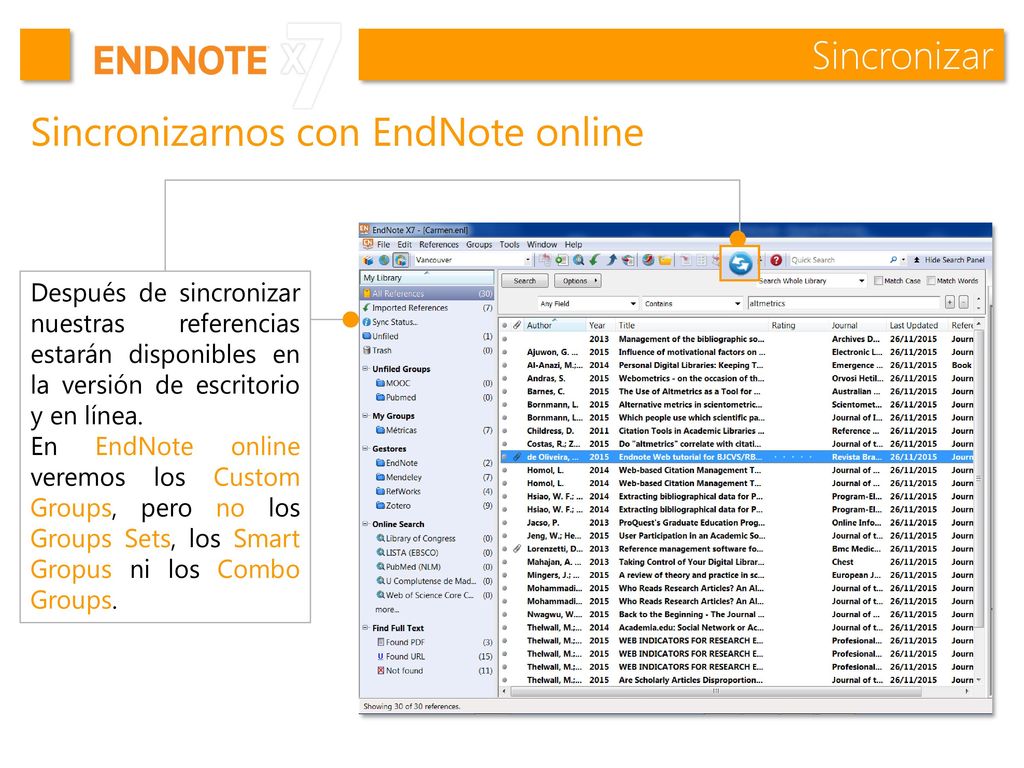Image resolution: width=1024 pixels, height=768 pixels.
Task: Click the paperclip attachment column header icon
Action: click(x=517, y=325)
